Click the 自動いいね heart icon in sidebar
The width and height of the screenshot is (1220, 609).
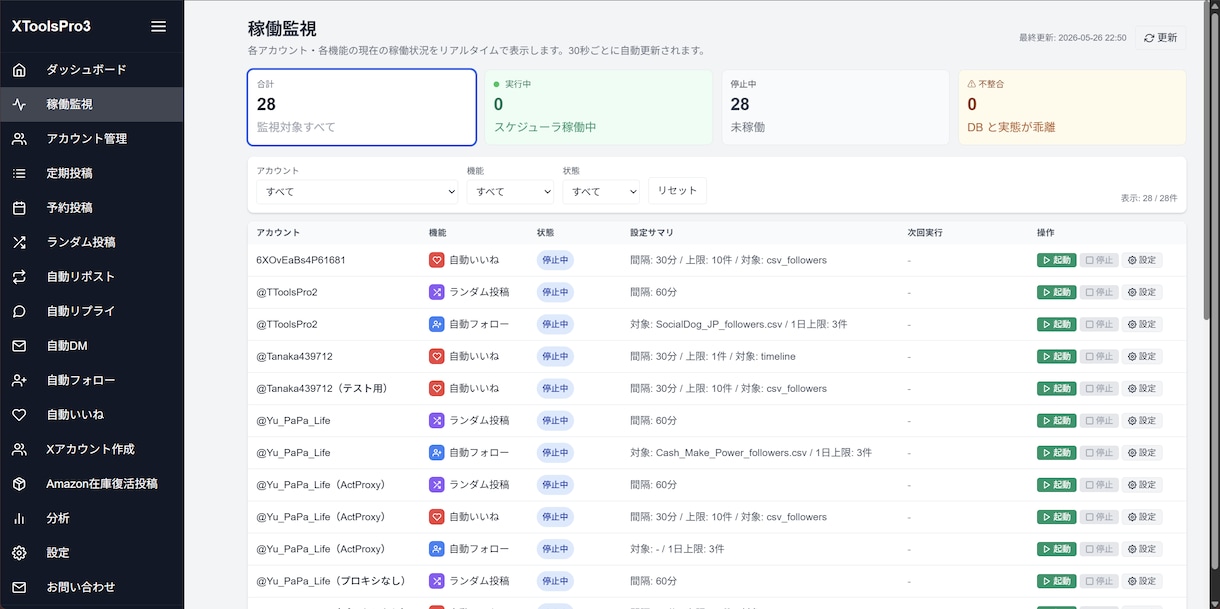19,415
